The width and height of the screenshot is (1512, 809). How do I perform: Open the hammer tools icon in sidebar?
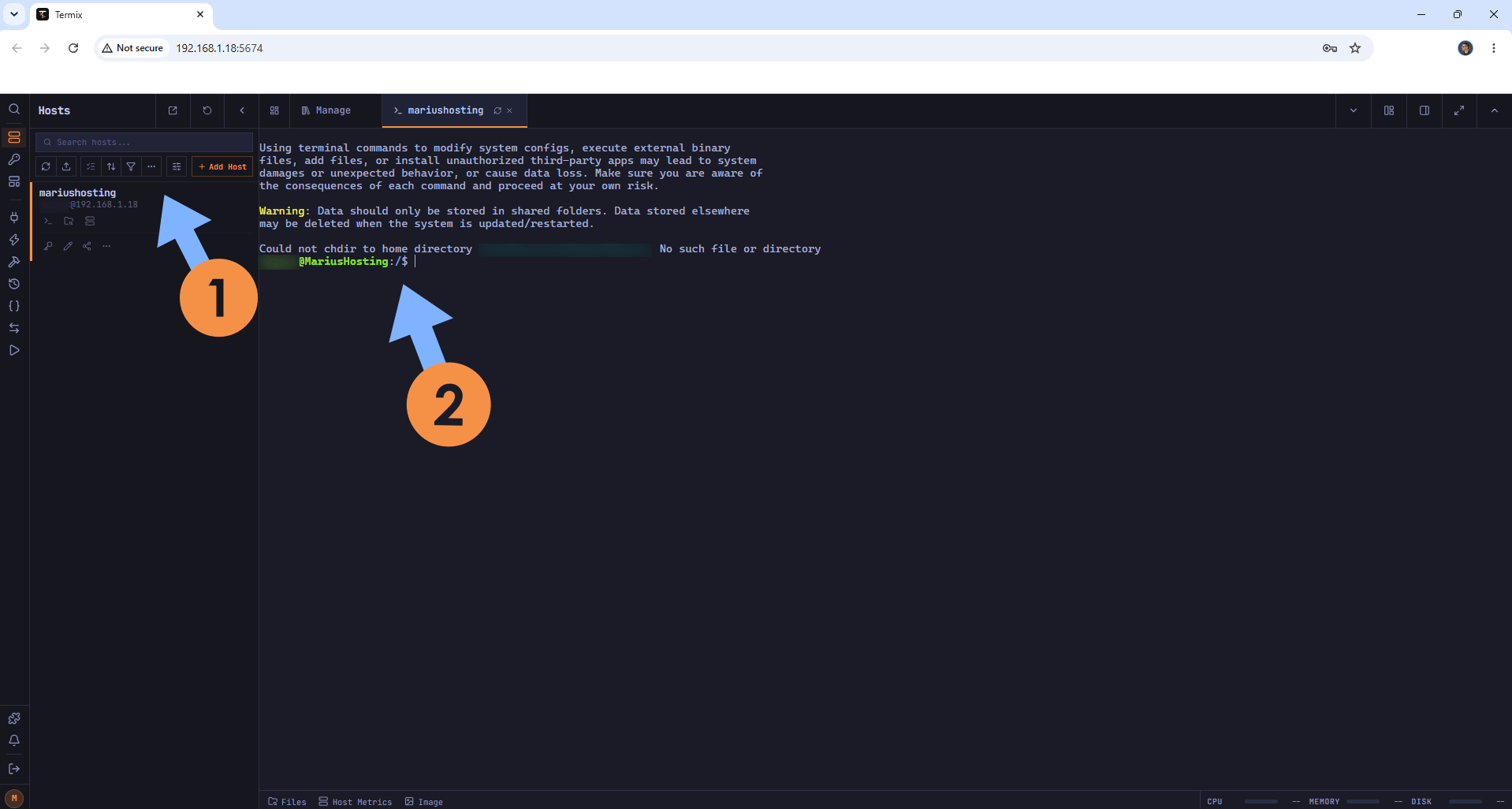14,262
